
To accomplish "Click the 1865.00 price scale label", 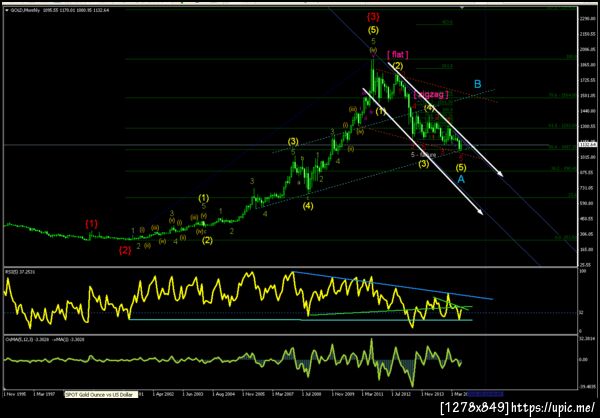I will pyautogui.click(x=586, y=66).
